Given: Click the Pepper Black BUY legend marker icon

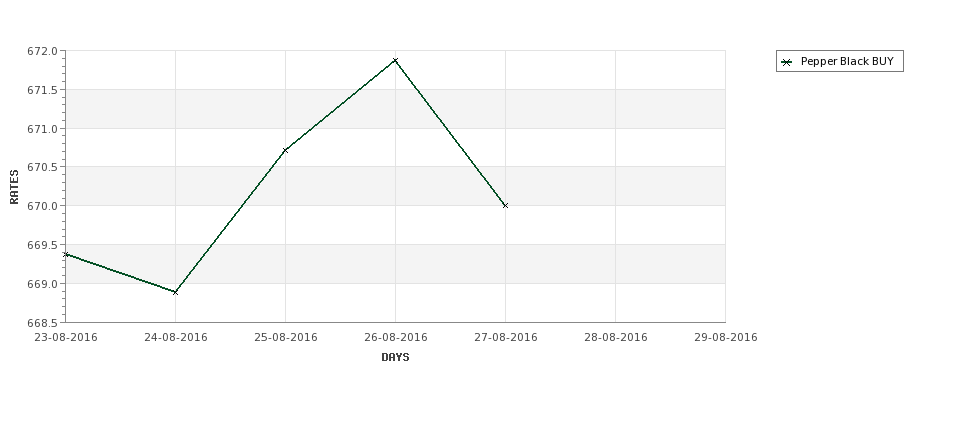Looking at the screenshot, I should (787, 62).
